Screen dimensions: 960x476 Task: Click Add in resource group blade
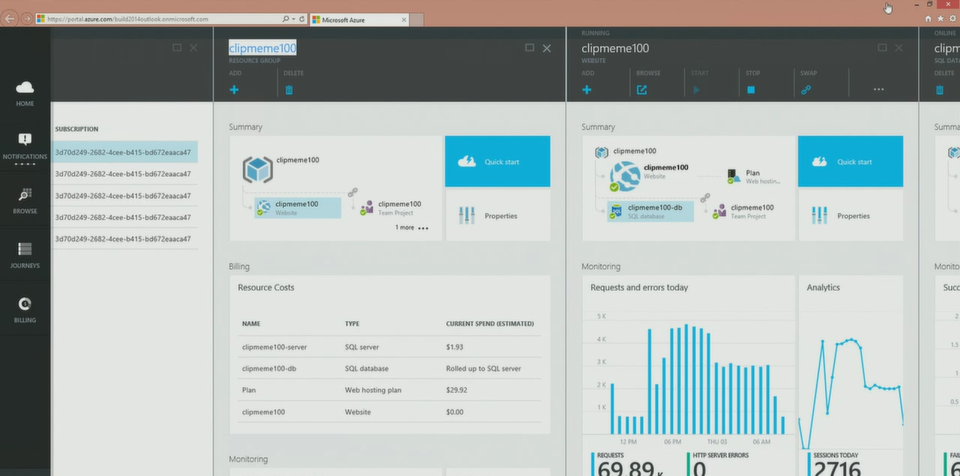tap(234, 90)
